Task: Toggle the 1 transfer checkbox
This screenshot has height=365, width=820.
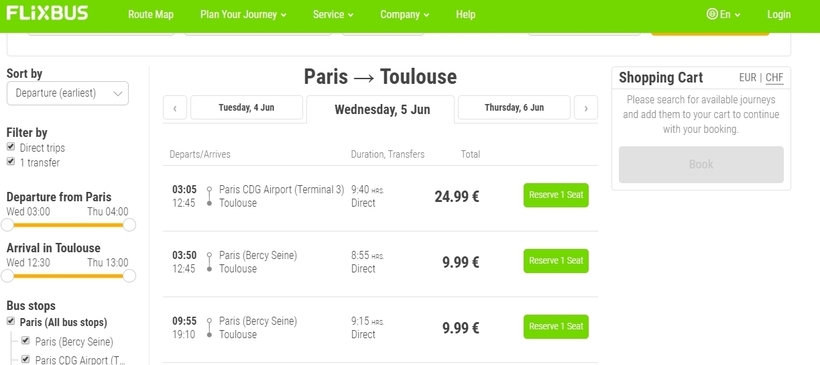Action: tap(10, 162)
